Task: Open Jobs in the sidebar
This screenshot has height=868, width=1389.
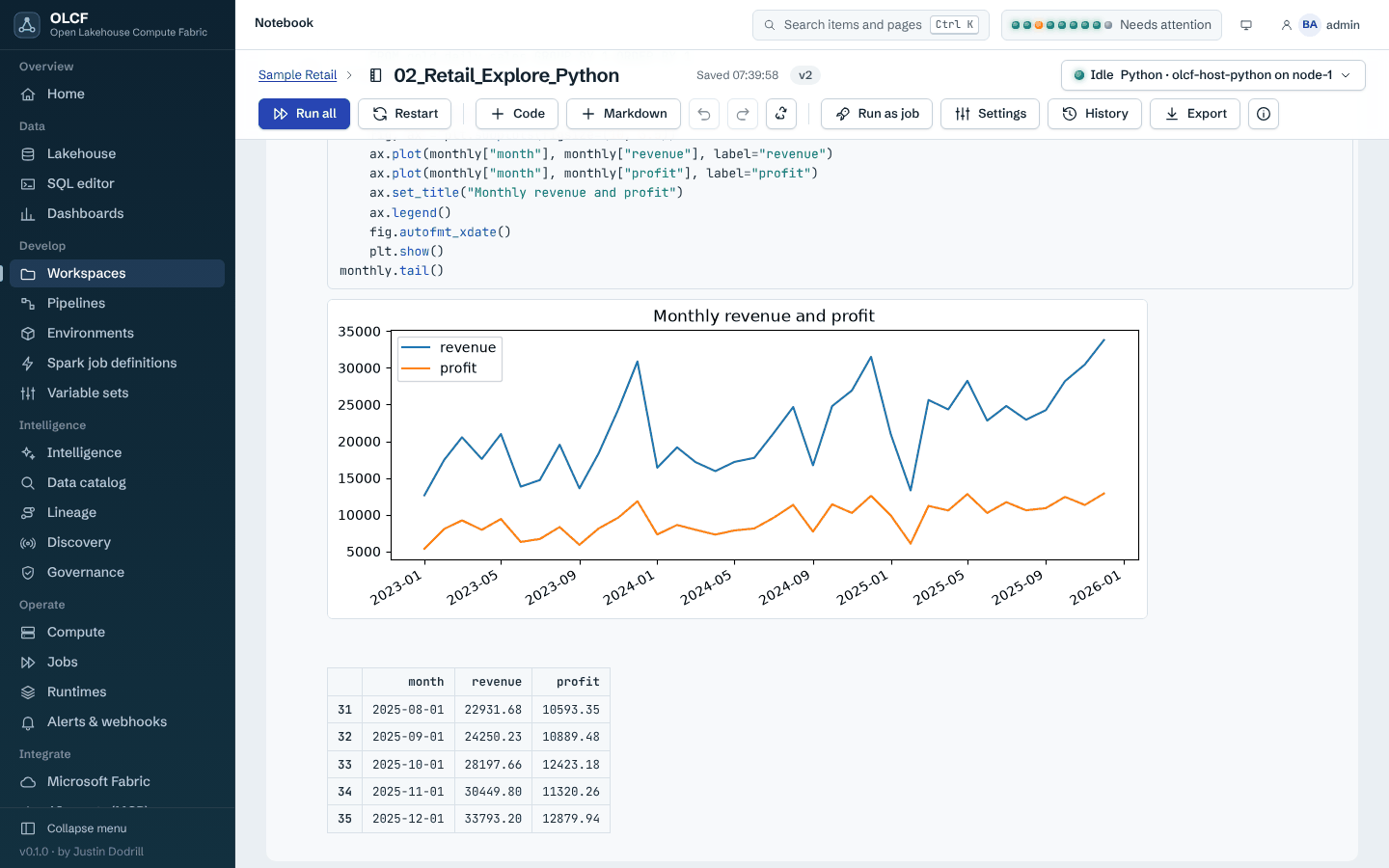Action: point(117,662)
